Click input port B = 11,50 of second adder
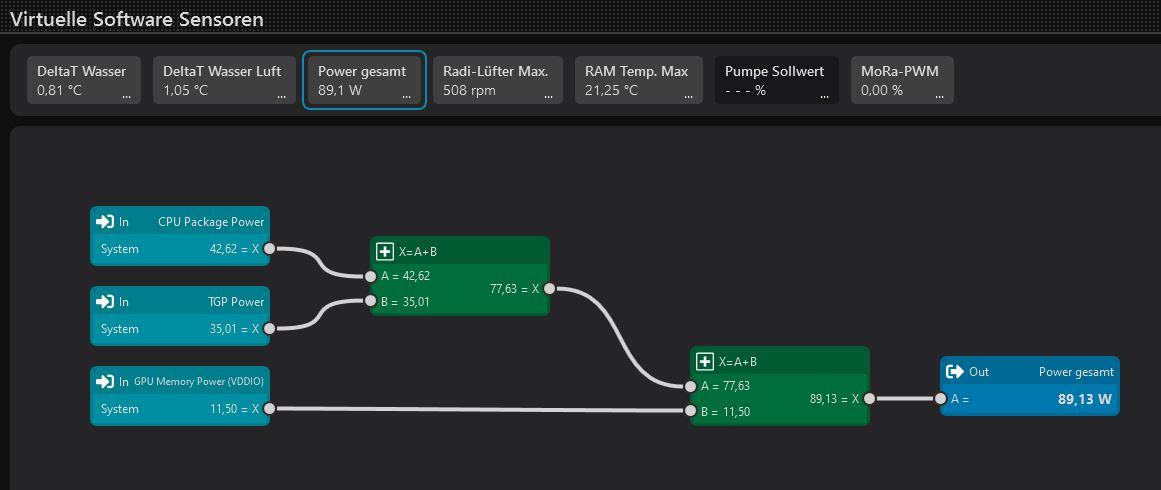Viewport: 1161px width, 490px height. click(690, 411)
